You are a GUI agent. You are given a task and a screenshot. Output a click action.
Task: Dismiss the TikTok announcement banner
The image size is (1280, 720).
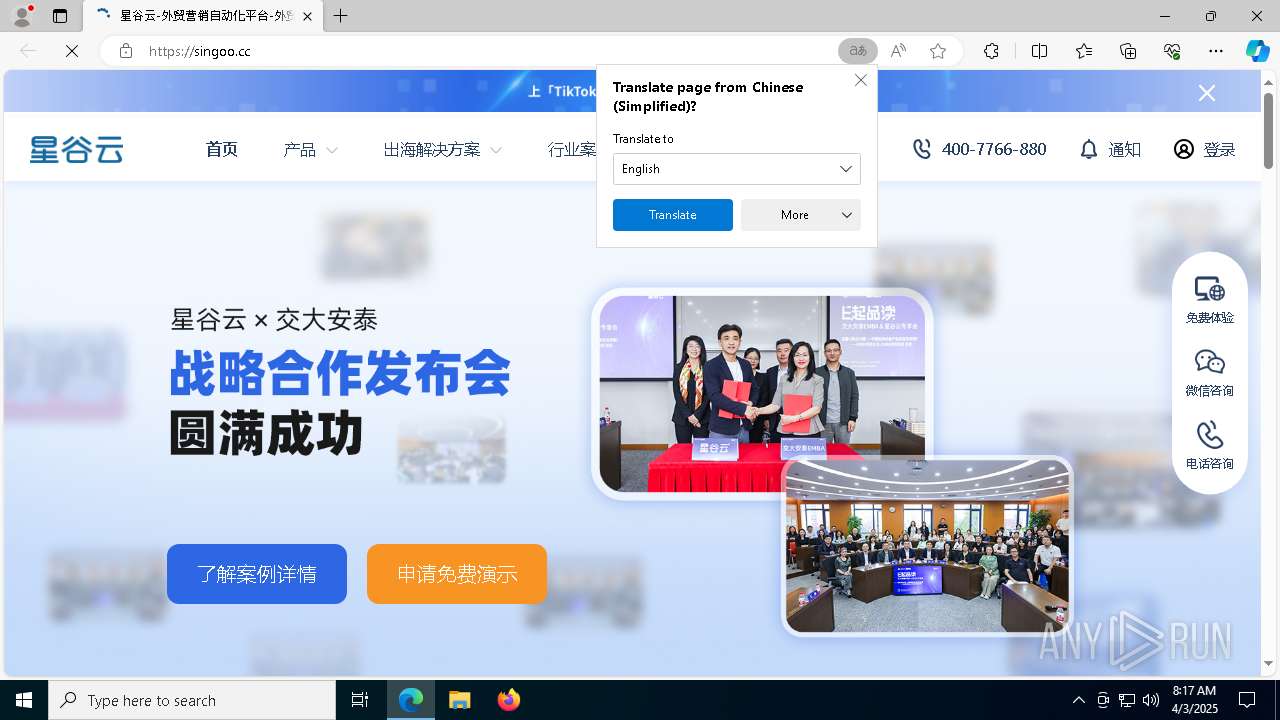(1207, 93)
